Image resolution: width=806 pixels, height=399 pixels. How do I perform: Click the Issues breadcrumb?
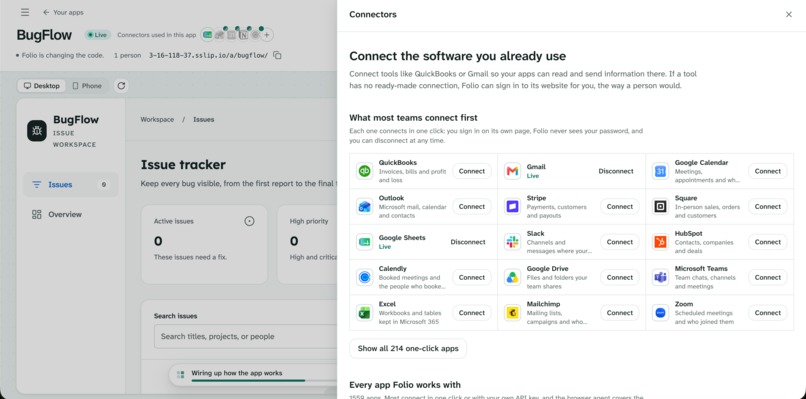204,119
